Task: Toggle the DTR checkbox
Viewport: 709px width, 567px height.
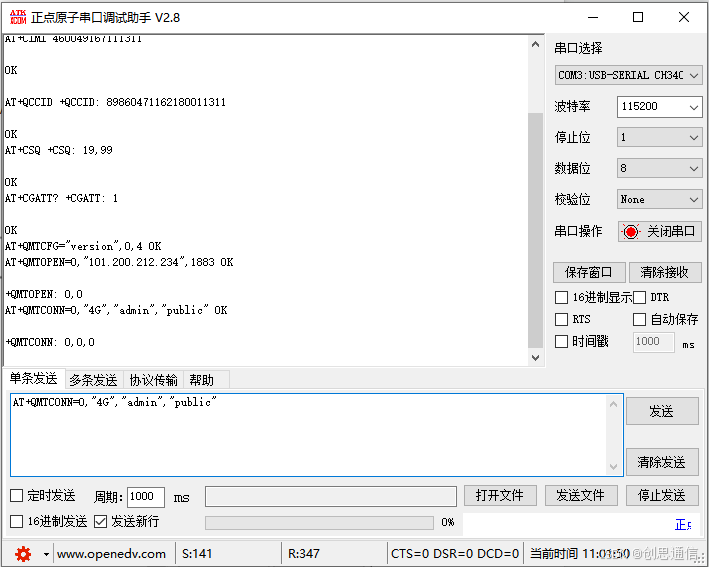Action: pos(639,298)
